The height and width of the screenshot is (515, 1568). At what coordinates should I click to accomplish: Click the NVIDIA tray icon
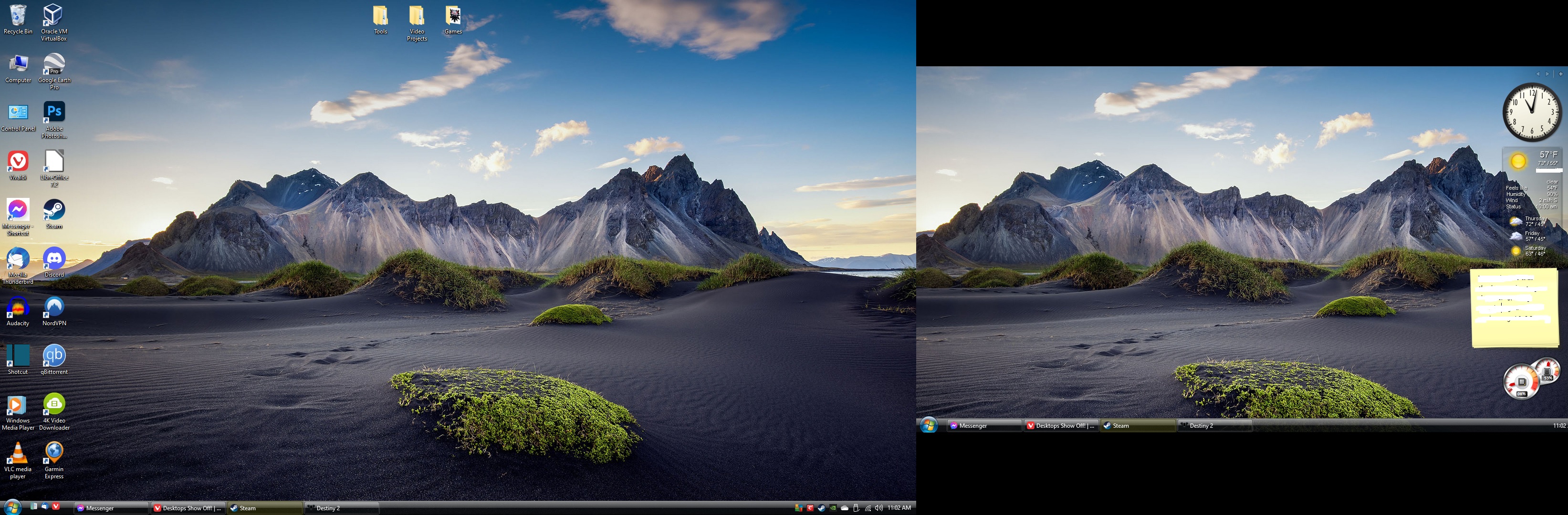point(833,508)
